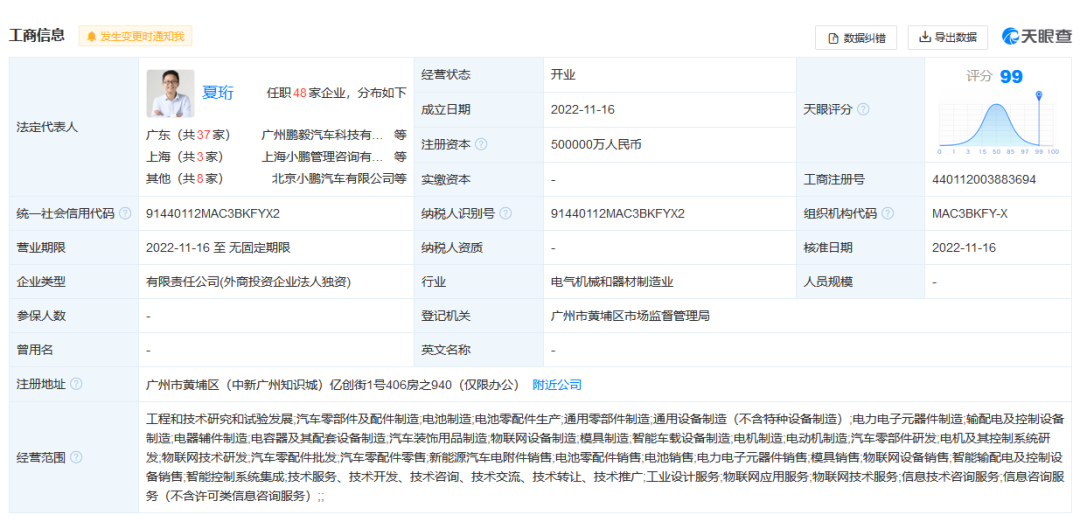The height and width of the screenshot is (522, 1080).
Task: Select credit code 91440112MAC3BKFYX2 in 统一社会信用代码 row
Action: (x=213, y=213)
